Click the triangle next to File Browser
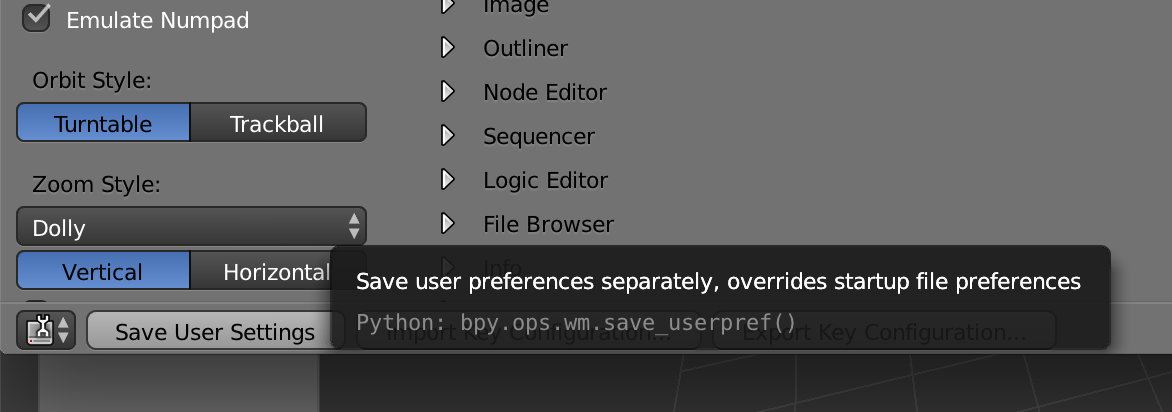This screenshot has width=1172, height=412. tap(448, 224)
